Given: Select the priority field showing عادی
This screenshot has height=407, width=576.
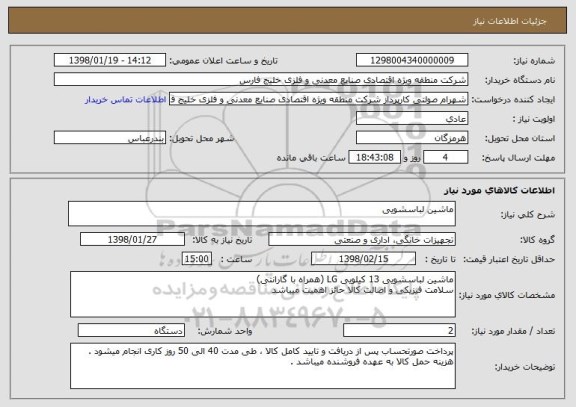Looking at the screenshot, I should coord(412,119).
